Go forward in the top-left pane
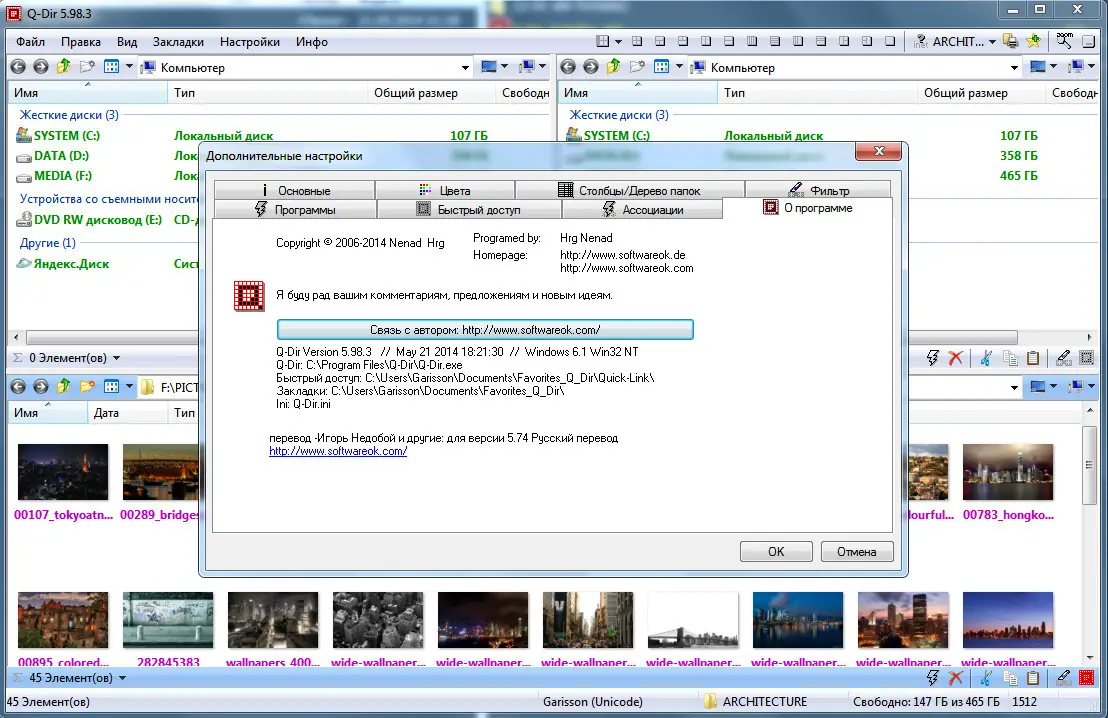Image resolution: width=1108 pixels, height=718 pixels. click(x=41, y=67)
